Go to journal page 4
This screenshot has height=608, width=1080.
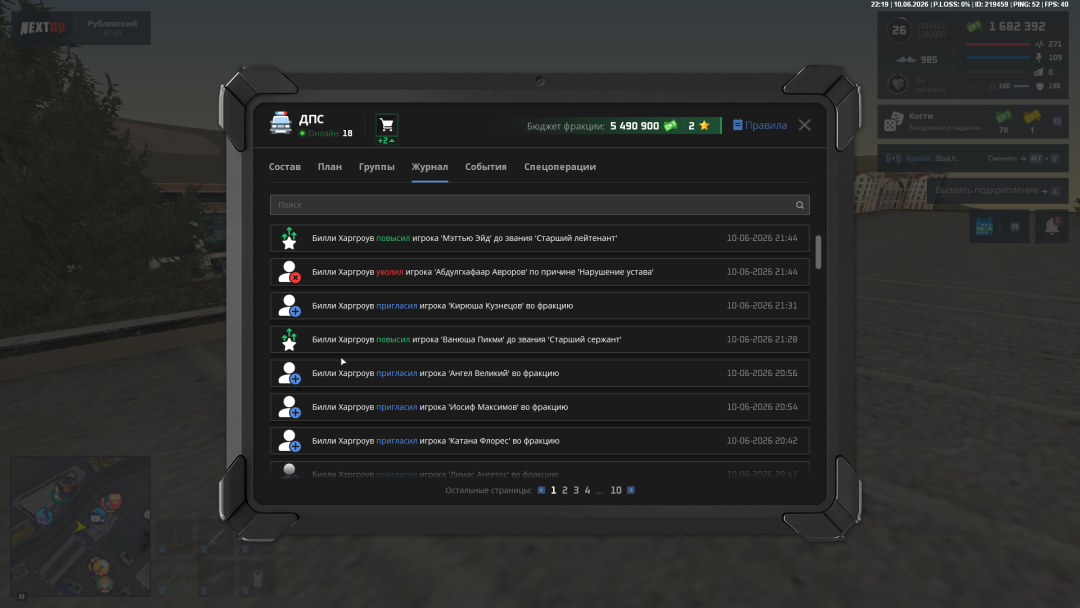588,490
